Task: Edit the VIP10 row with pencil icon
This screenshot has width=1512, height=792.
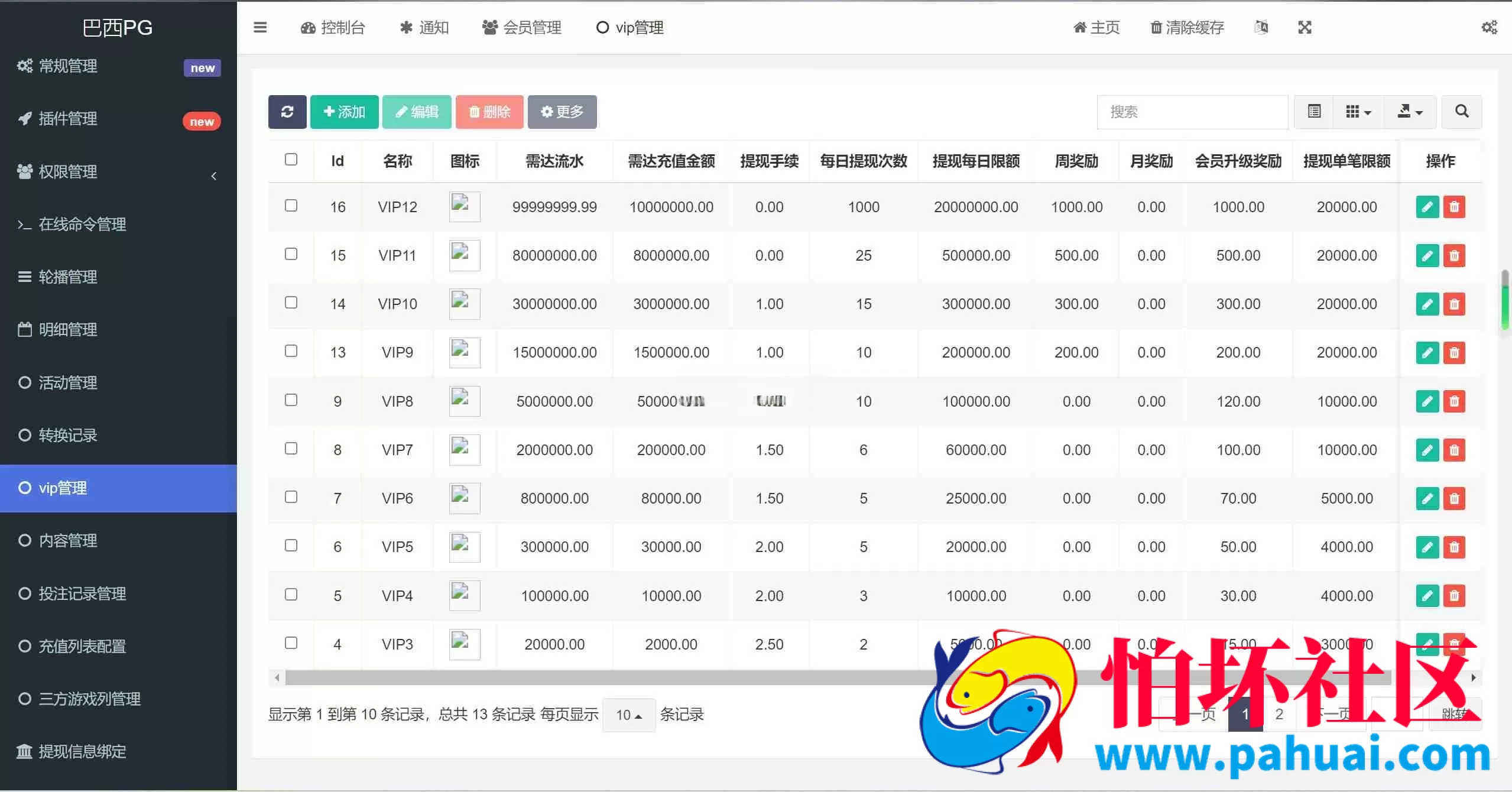Action: (x=1427, y=304)
